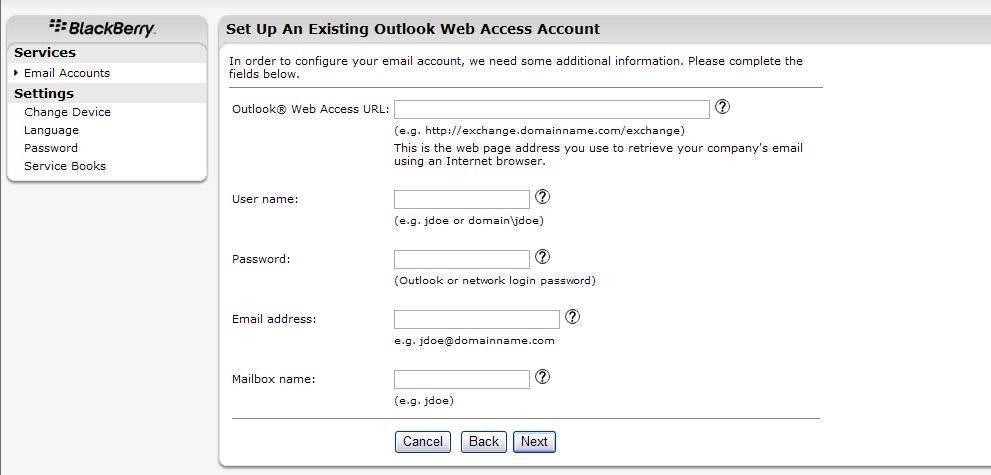Viewport: 991px width, 475px height.
Task: Open the Service Books settings
Action: coord(65,166)
